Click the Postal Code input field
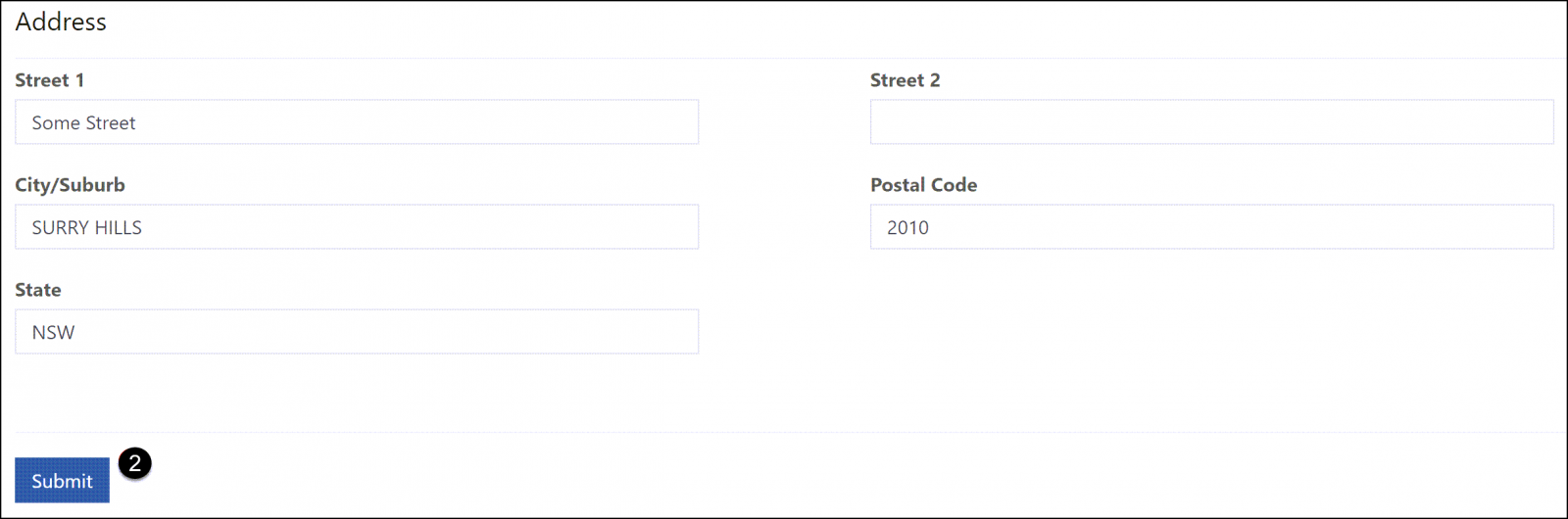 pyautogui.click(x=1211, y=227)
